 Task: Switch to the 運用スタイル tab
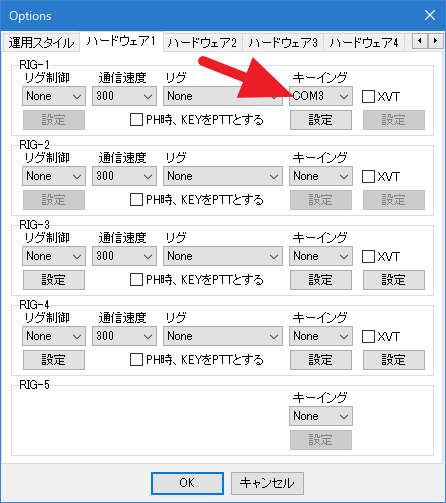41,43
